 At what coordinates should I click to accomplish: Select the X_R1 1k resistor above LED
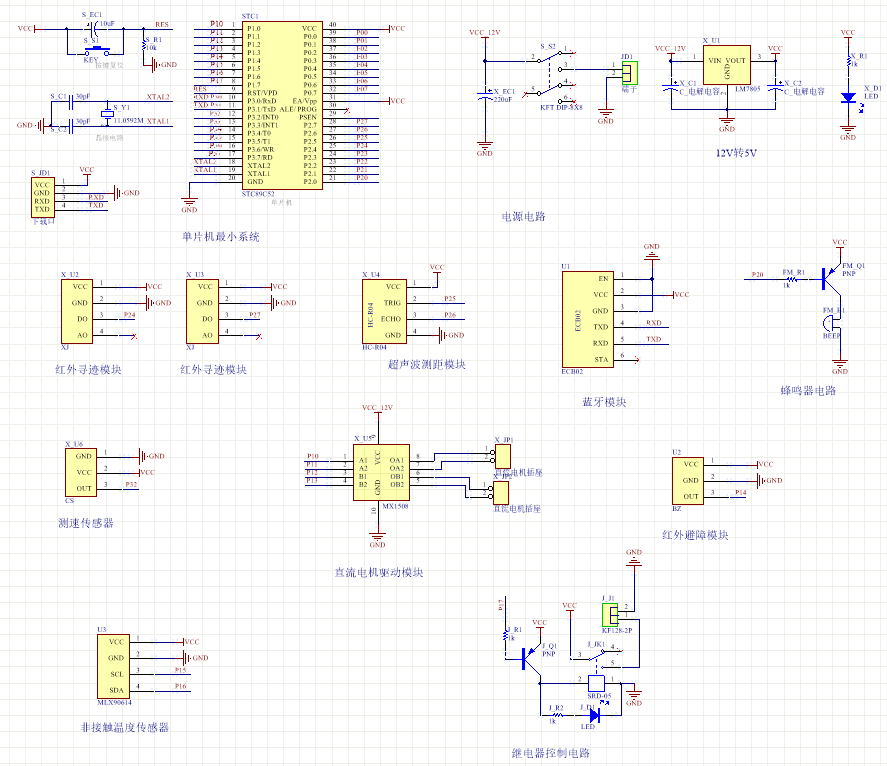pyautogui.click(x=848, y=61)
